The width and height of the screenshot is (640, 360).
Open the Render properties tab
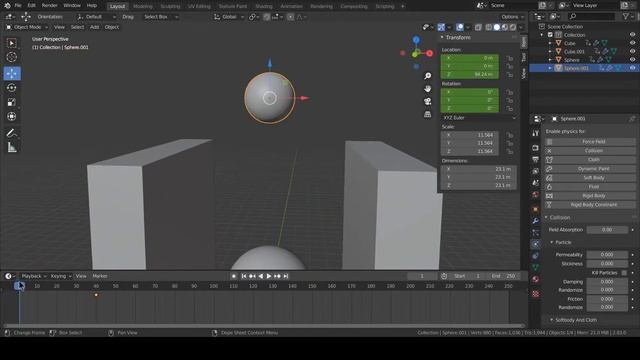click(x=536, y=147)
